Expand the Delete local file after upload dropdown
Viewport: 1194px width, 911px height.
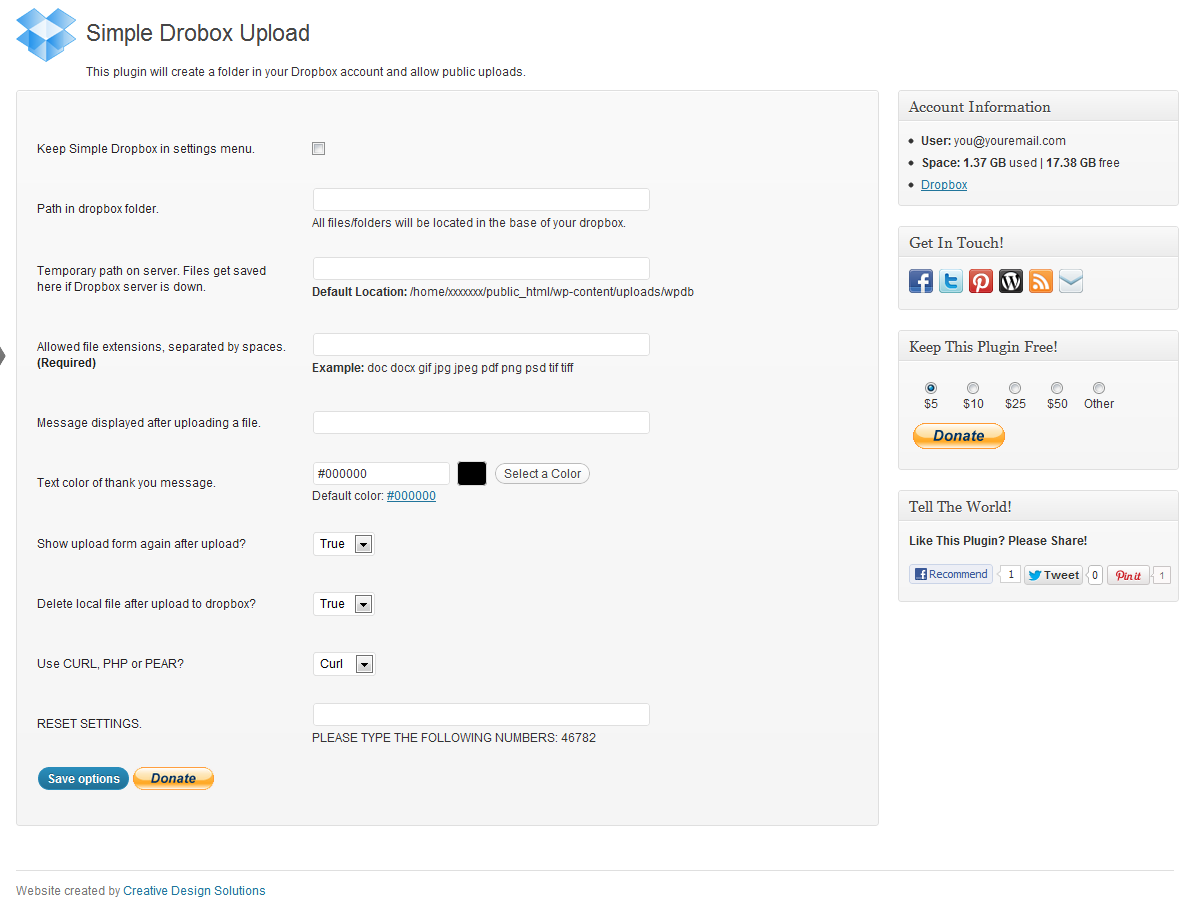[x=344, y=604]
